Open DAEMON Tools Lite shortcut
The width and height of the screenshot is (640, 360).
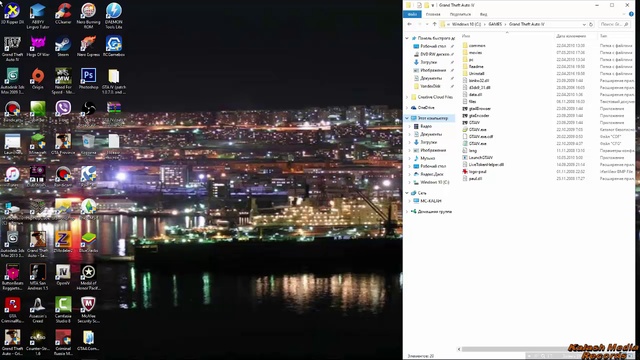tap(114, 16)
